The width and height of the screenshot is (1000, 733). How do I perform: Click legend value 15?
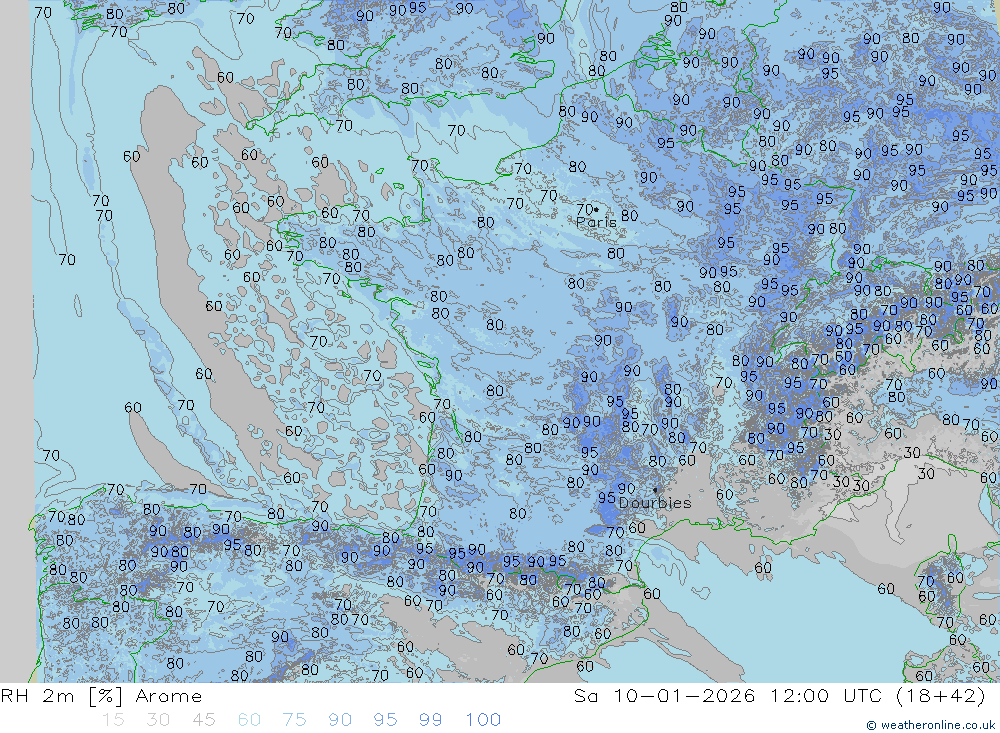coord(113,720)
